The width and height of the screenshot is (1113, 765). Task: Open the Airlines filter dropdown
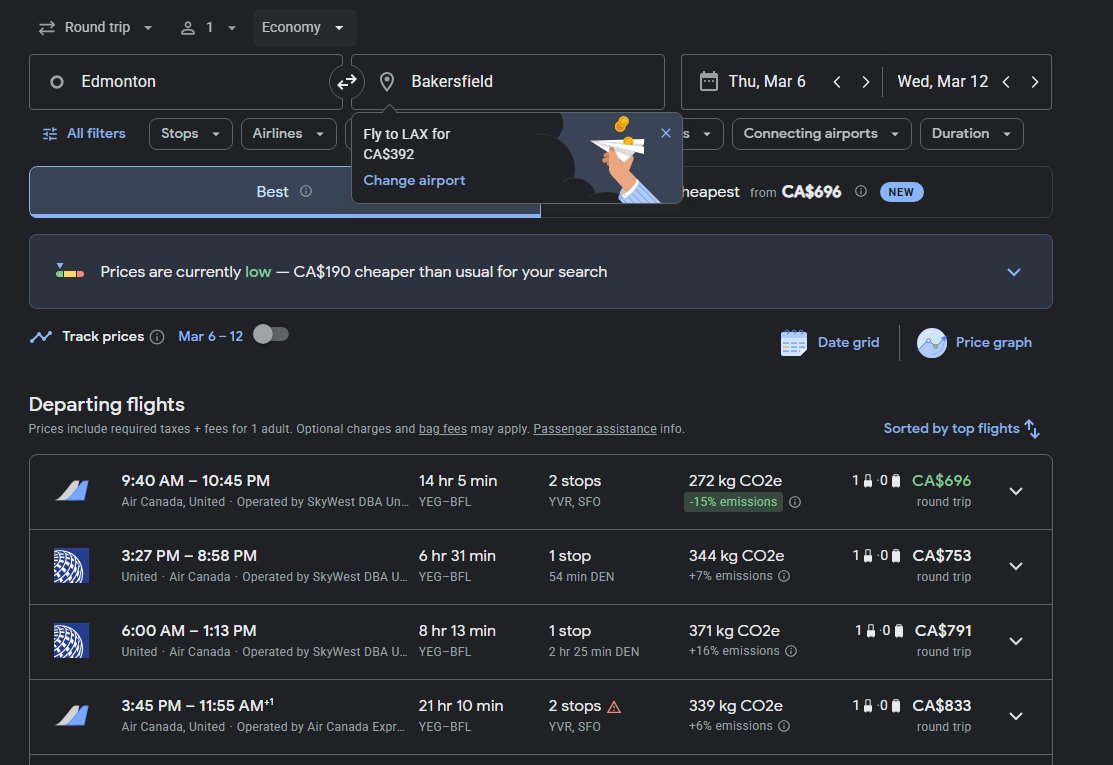click(x=288, y=133)
